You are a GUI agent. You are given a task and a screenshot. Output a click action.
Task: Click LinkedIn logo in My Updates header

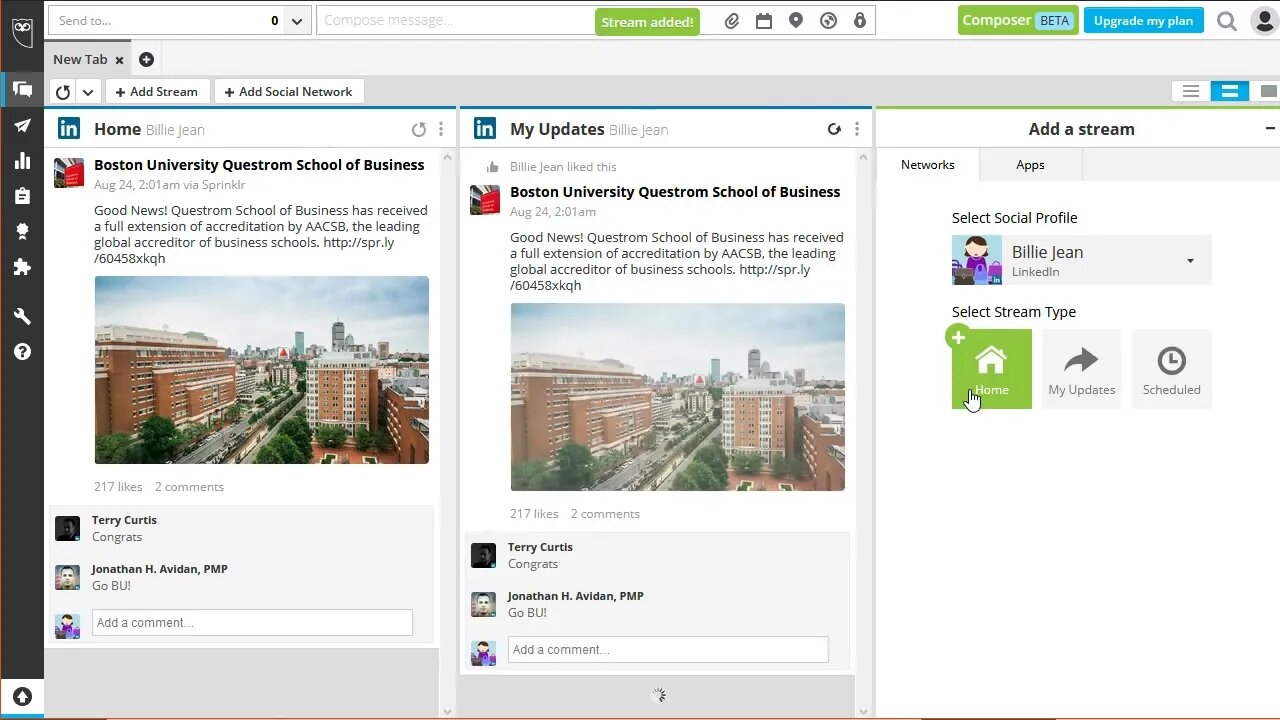(485, 128)
